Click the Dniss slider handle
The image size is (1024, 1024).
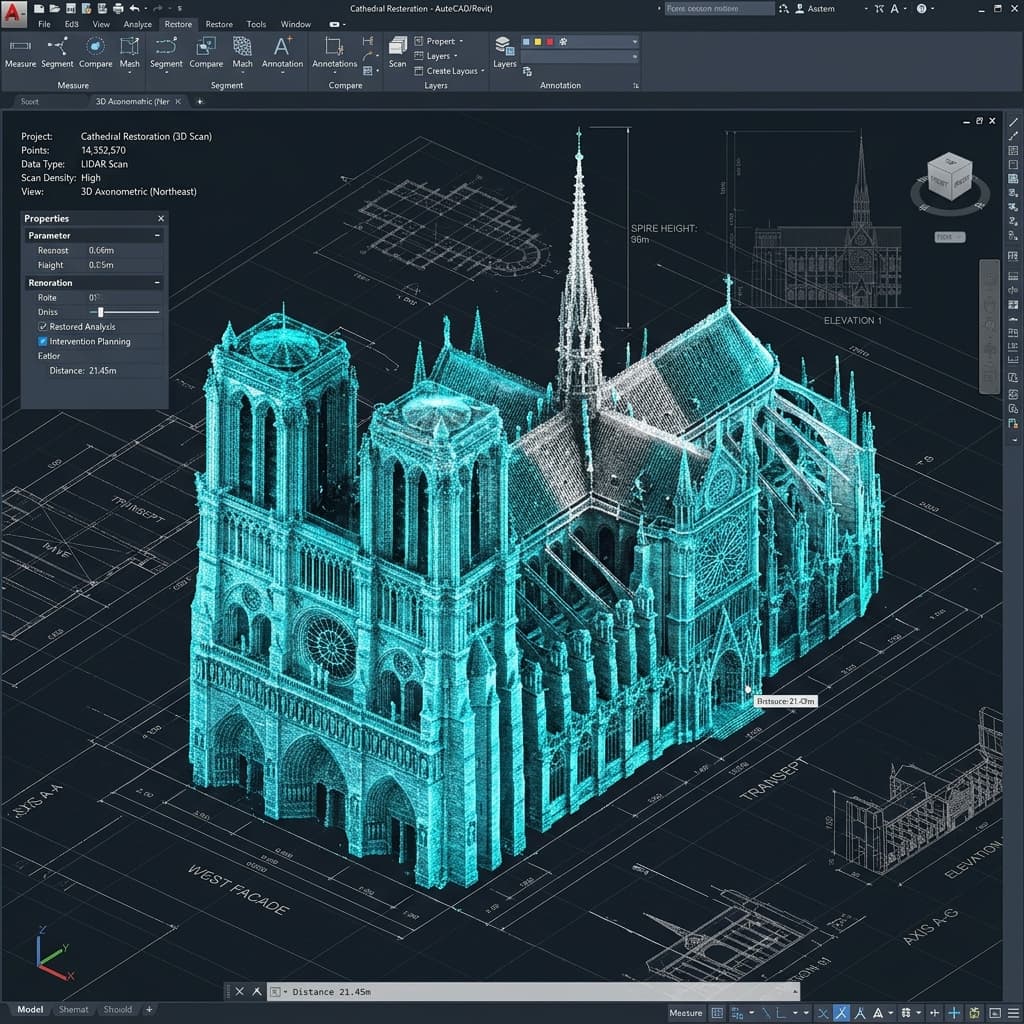[101, 313]
